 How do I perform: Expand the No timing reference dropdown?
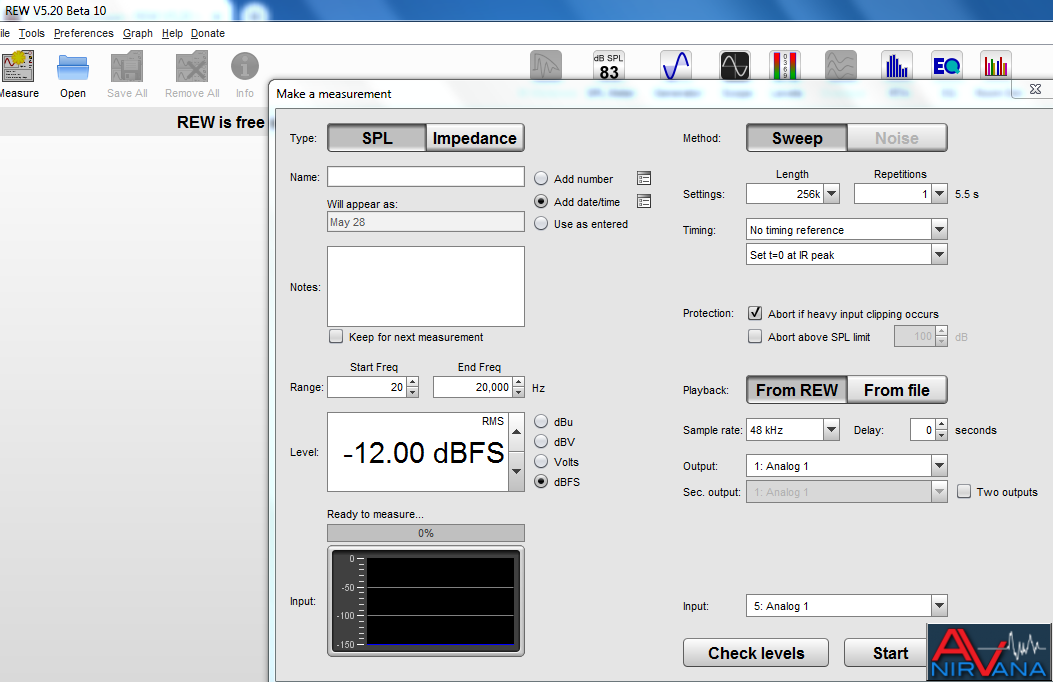(940, 230)
